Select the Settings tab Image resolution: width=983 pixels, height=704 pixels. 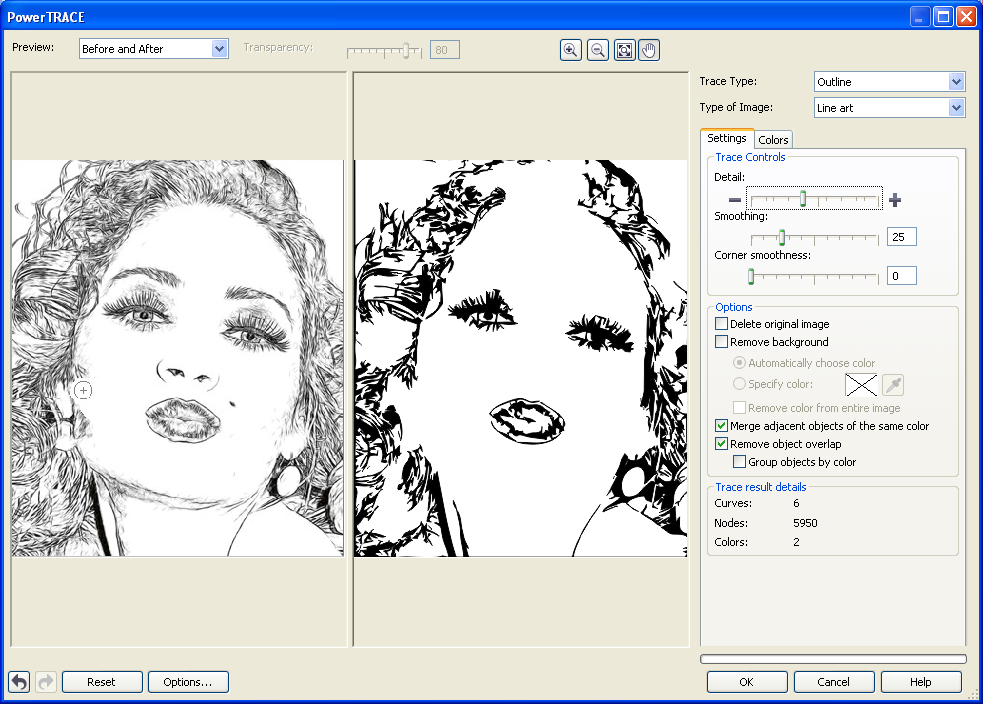[x=727, y=139]
